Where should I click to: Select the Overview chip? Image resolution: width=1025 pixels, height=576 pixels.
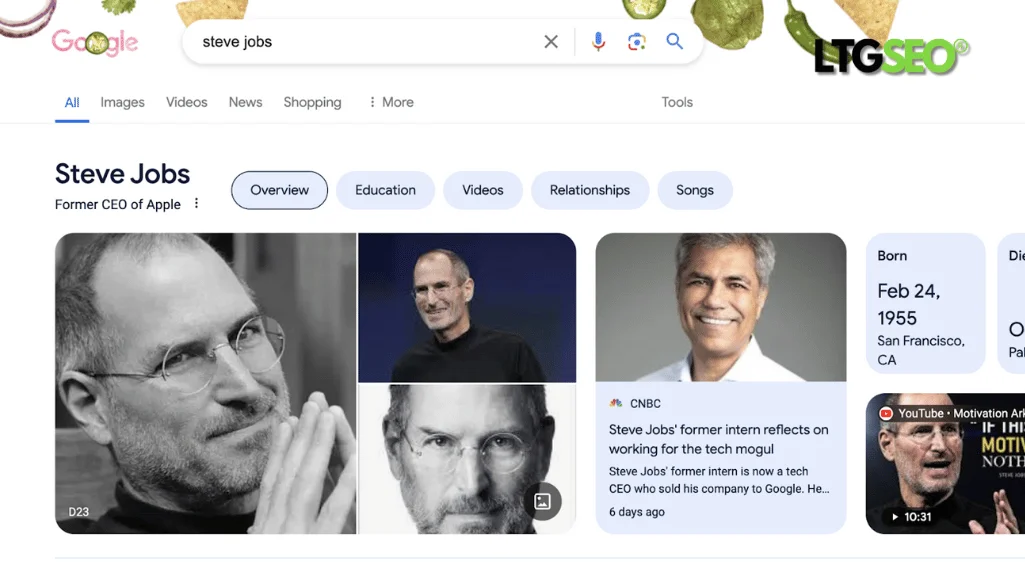click(x=279, y=190)
